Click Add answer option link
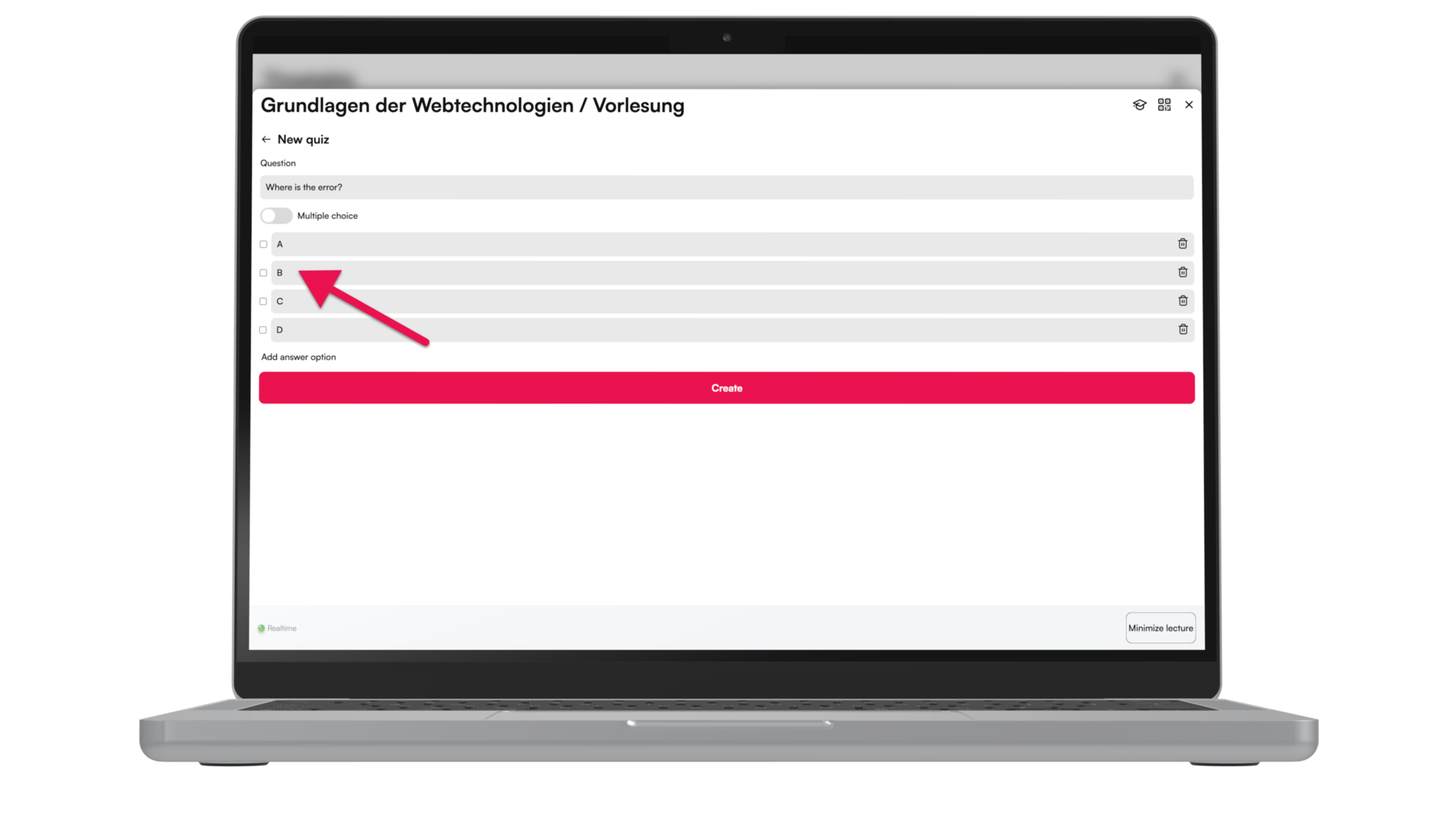Screen dimensions: 1456x818 point(298,357)
